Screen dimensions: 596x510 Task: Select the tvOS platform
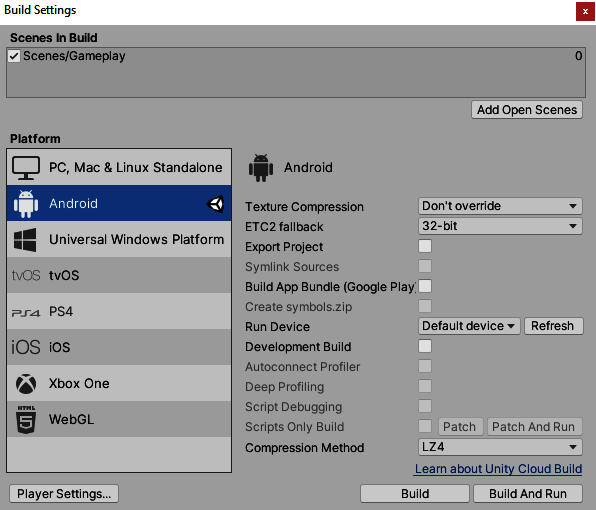[x=119, y=275]
